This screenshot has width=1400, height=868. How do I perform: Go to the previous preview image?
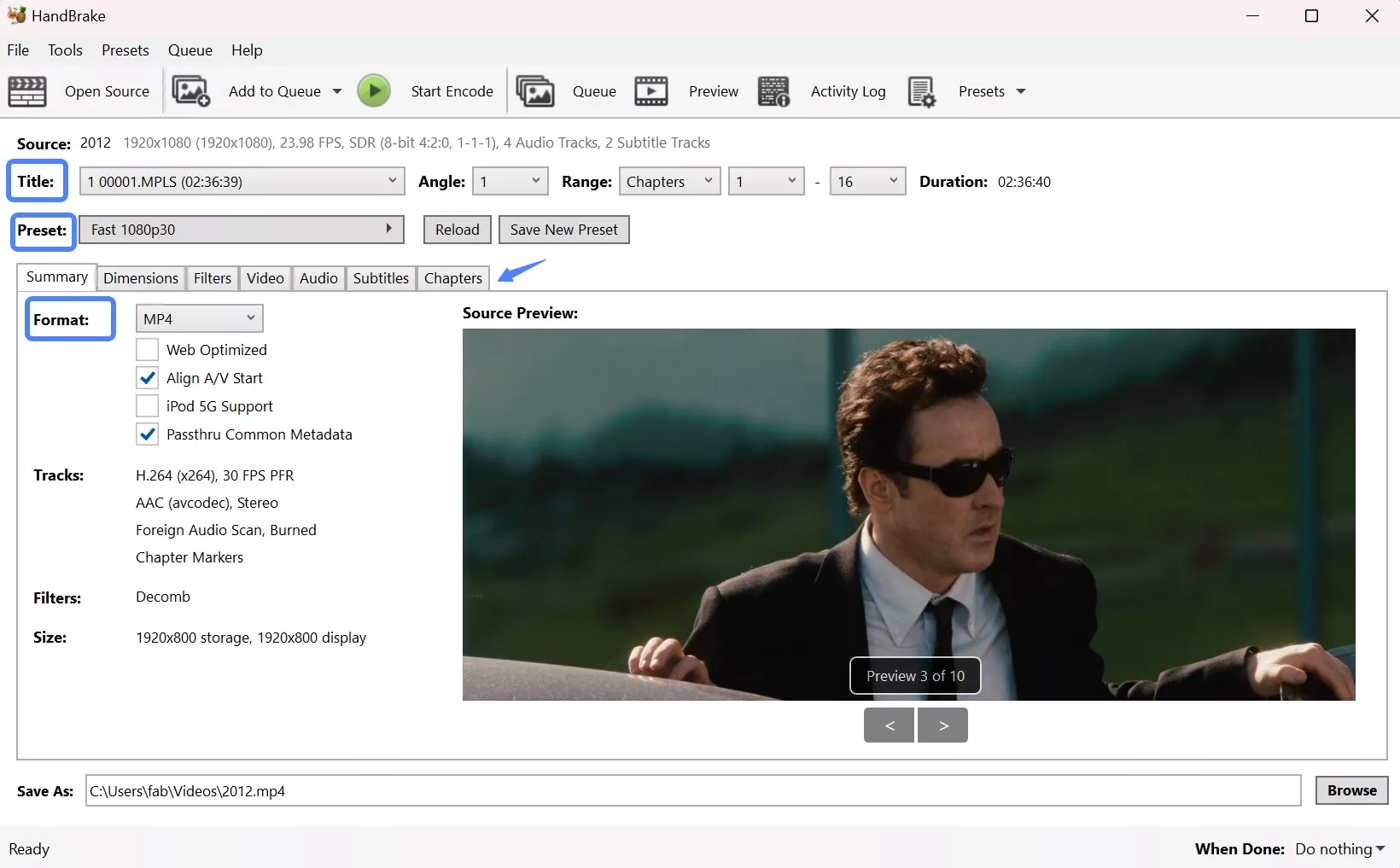pos(888,725)
